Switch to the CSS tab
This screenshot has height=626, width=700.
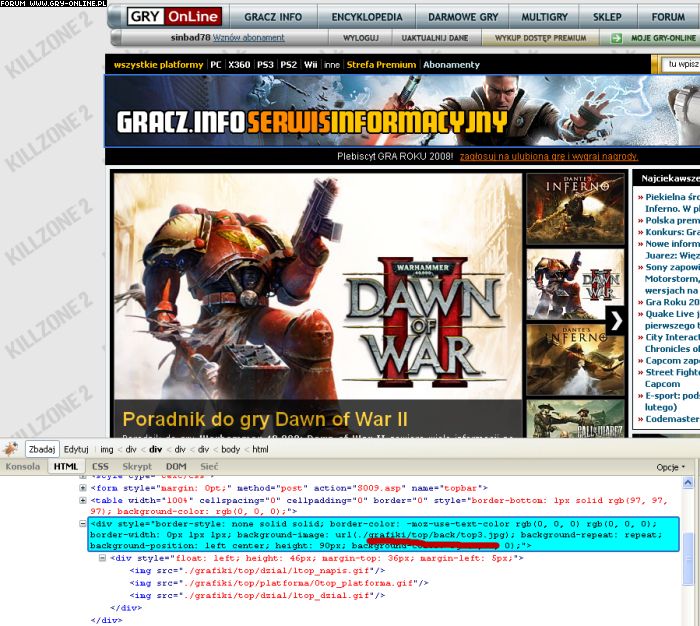(100, 466)
